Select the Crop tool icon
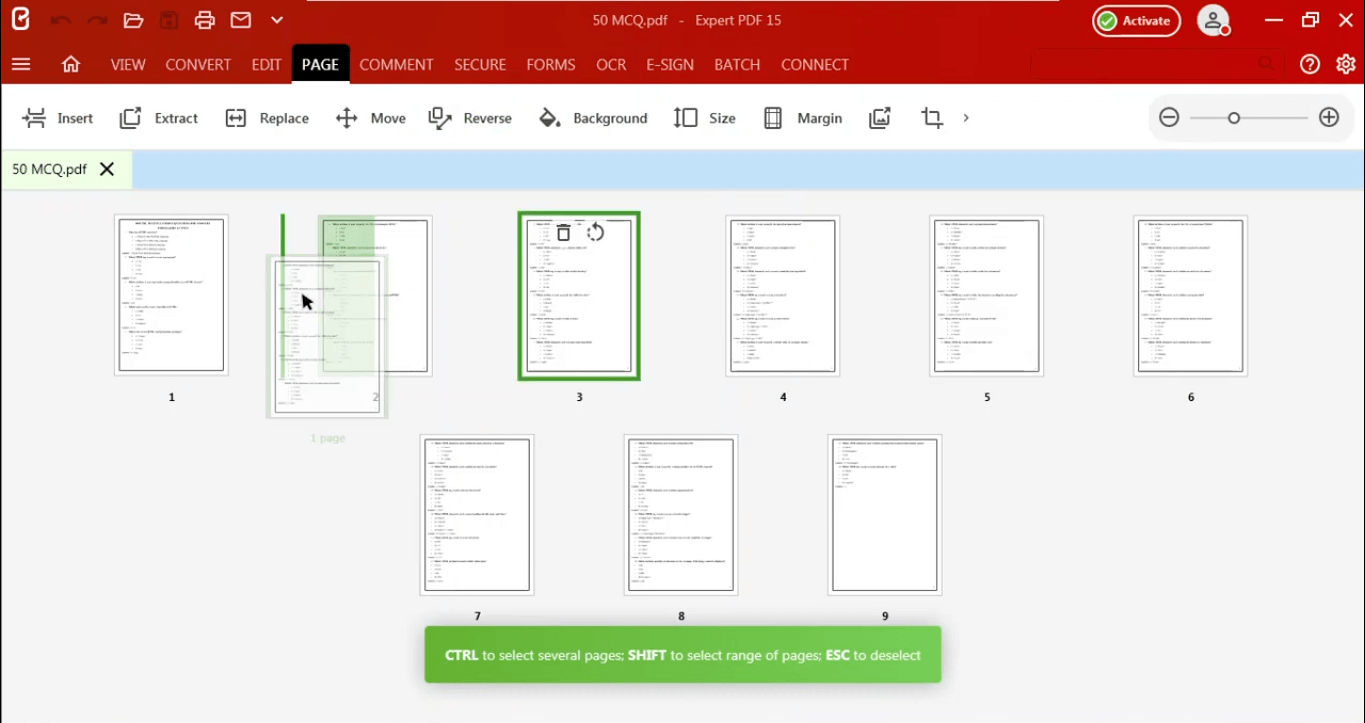Screen dimensions: 1365x723 point(932,118)
